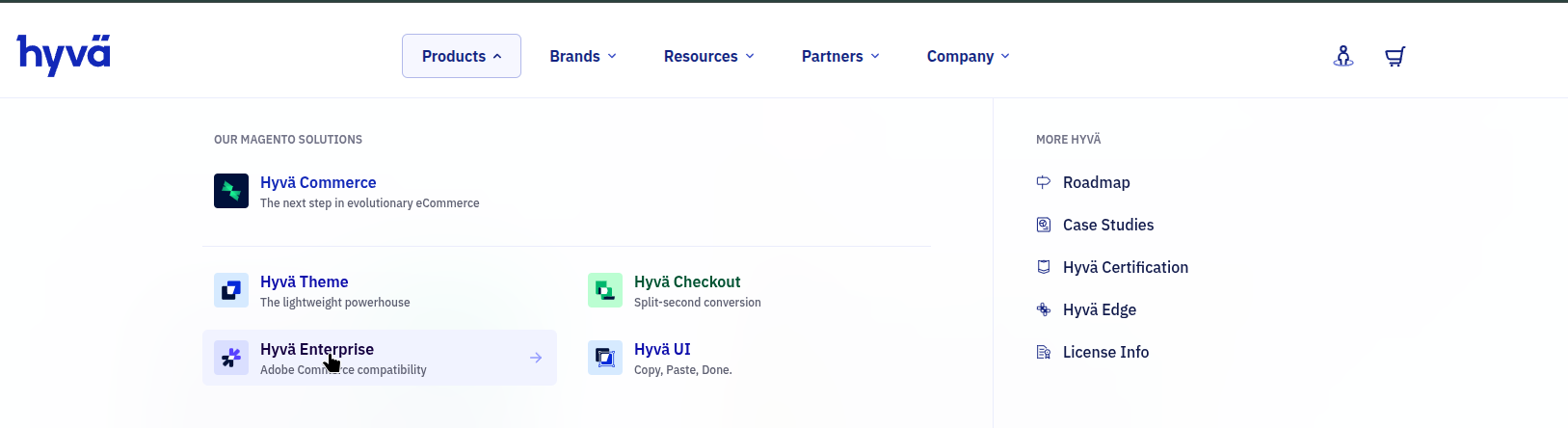1568x428 pixels.
Task: Open the Hyvä Certification link
Action: [1126, 267]
